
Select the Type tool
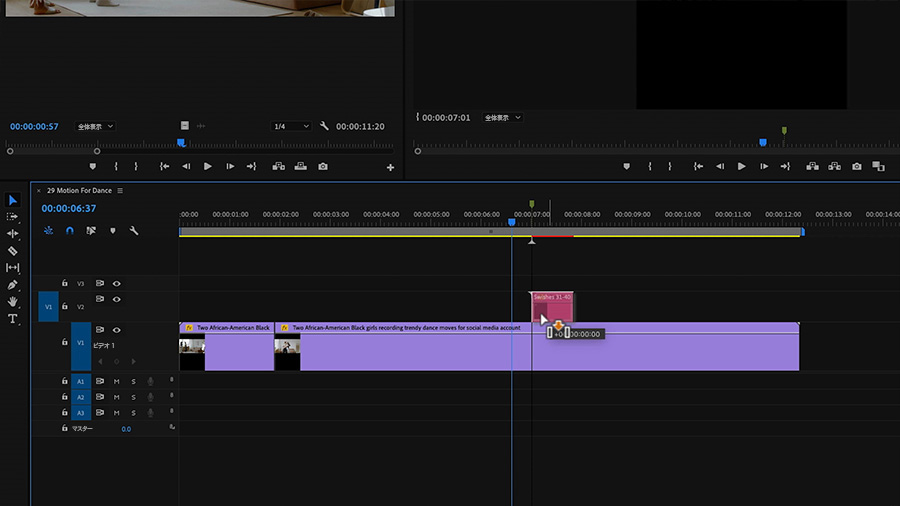pos(12,318)
